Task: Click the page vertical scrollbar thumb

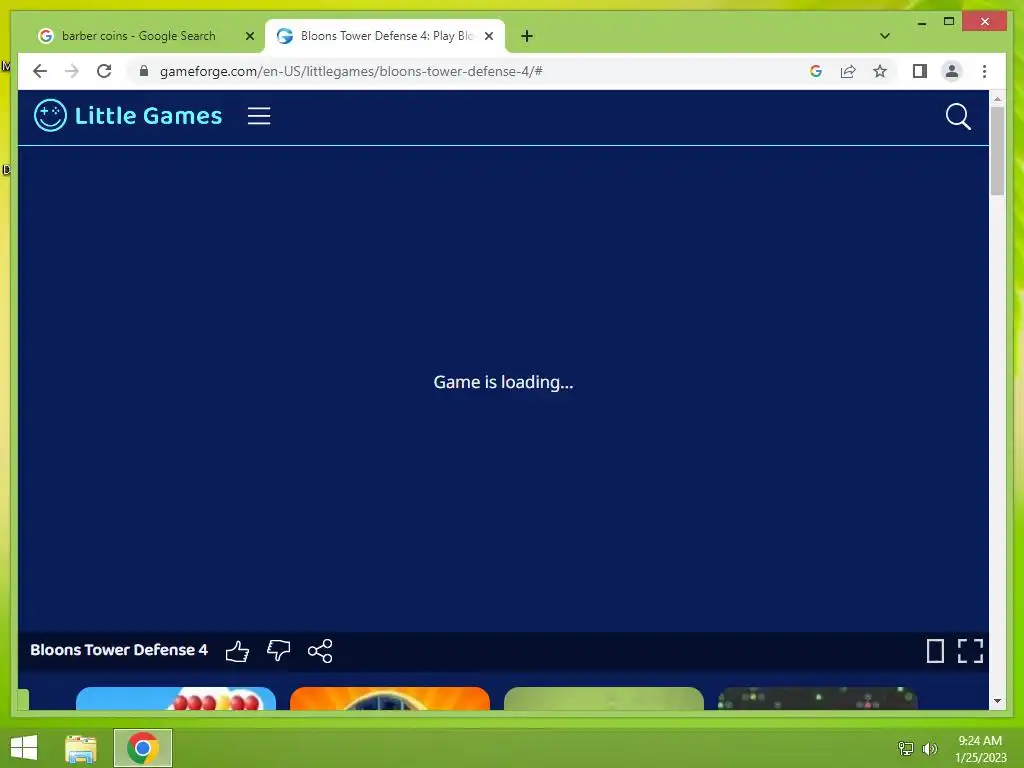Action: click(x=997, y=150)
